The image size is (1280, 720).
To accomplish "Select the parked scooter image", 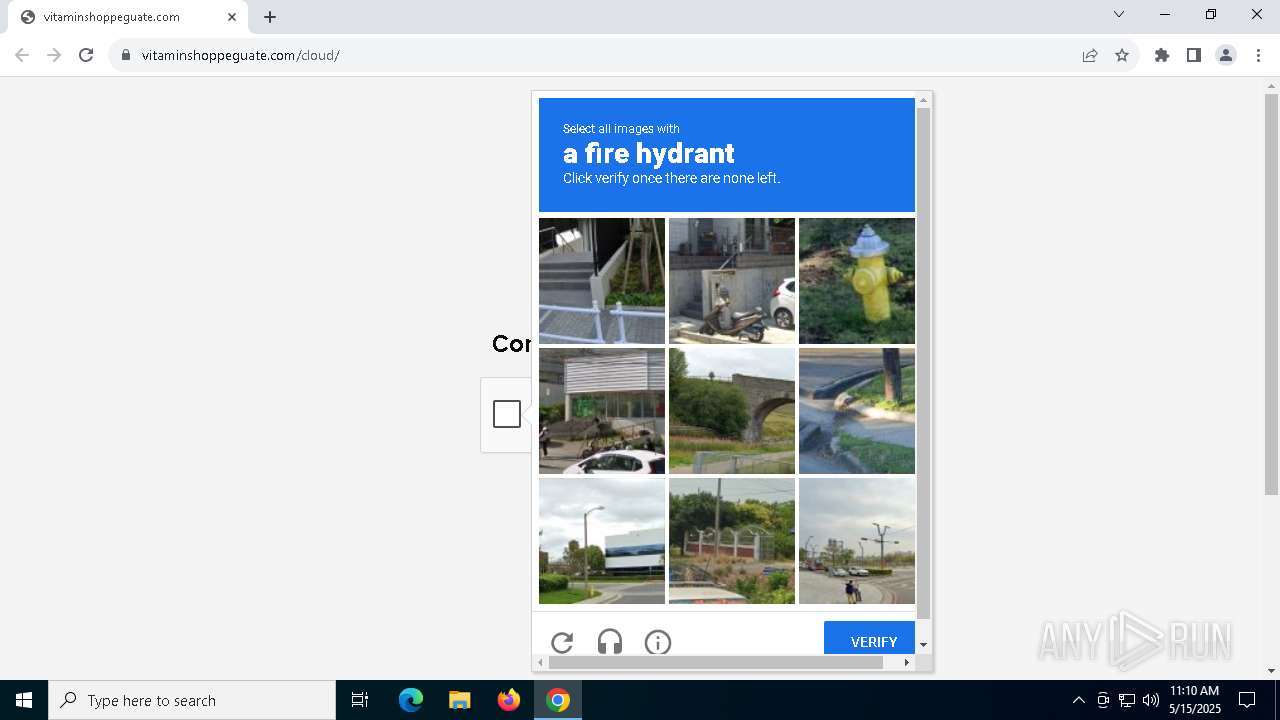I will point(732,281).
